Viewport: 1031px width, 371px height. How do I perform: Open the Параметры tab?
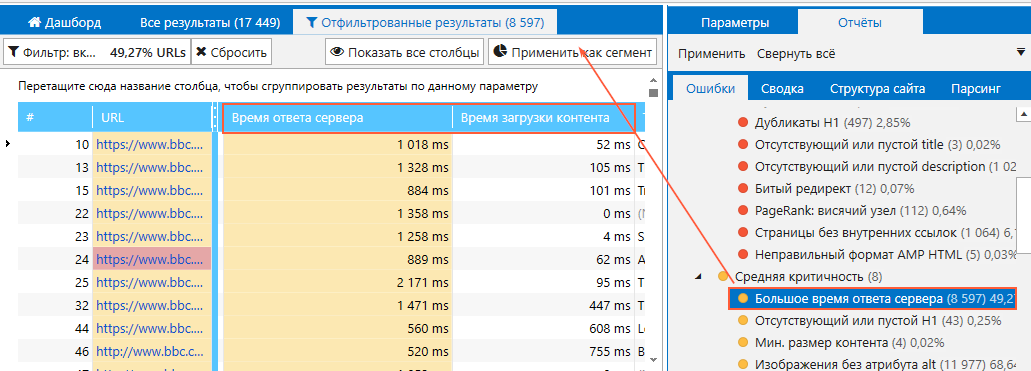pos(734,23)
